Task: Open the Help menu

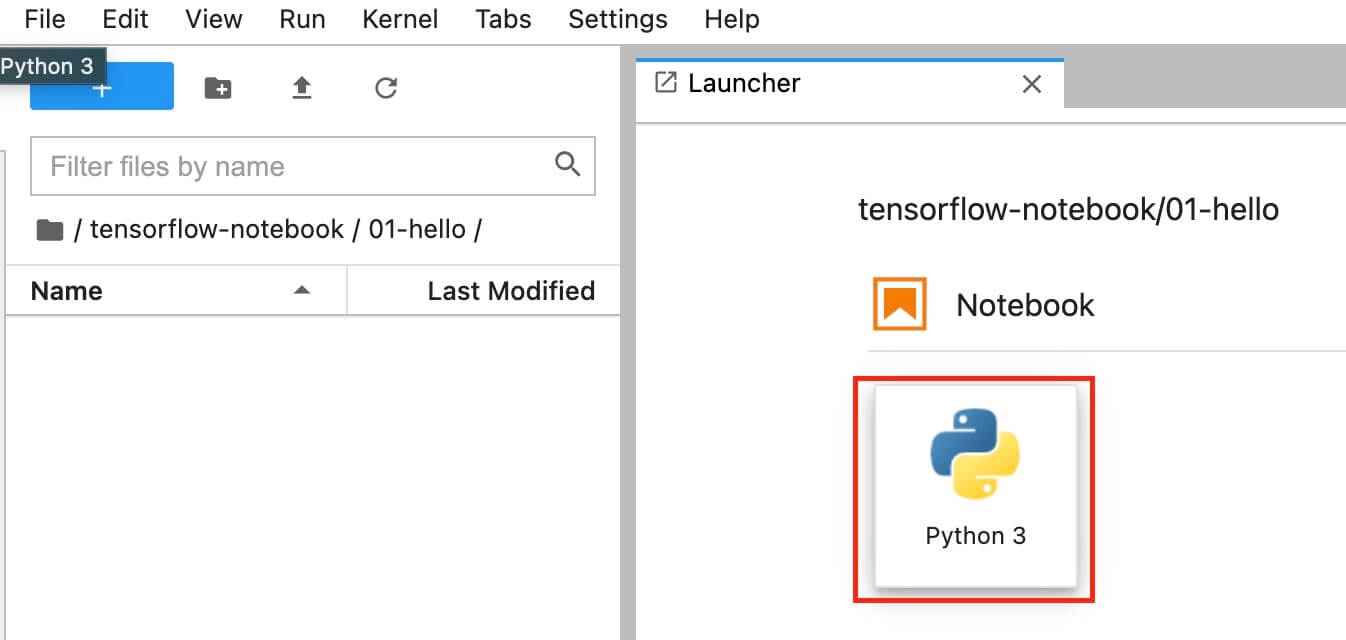Action: pos(731,19)
